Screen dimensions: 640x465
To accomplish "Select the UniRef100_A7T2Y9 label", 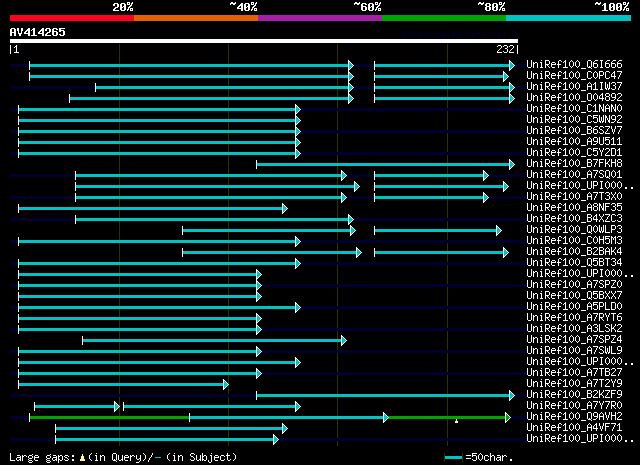I will pos(574,384).
